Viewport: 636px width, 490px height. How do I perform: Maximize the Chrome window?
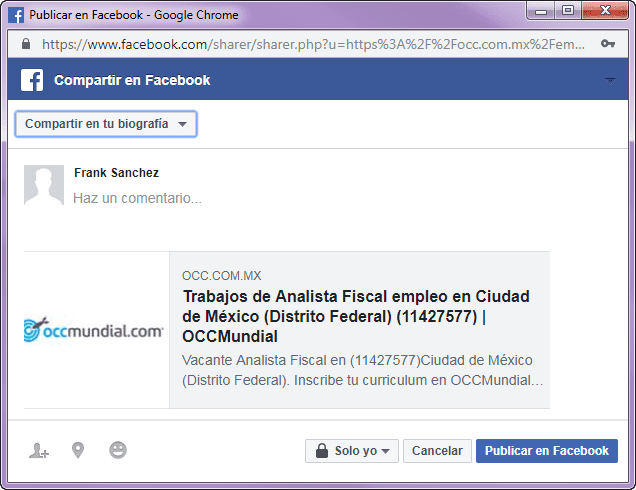coord(568,11)
